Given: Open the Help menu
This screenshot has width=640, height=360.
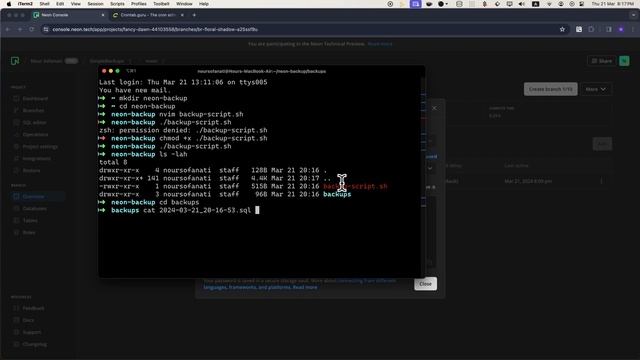Looking at the screenshot, I should tap(204, 4).
